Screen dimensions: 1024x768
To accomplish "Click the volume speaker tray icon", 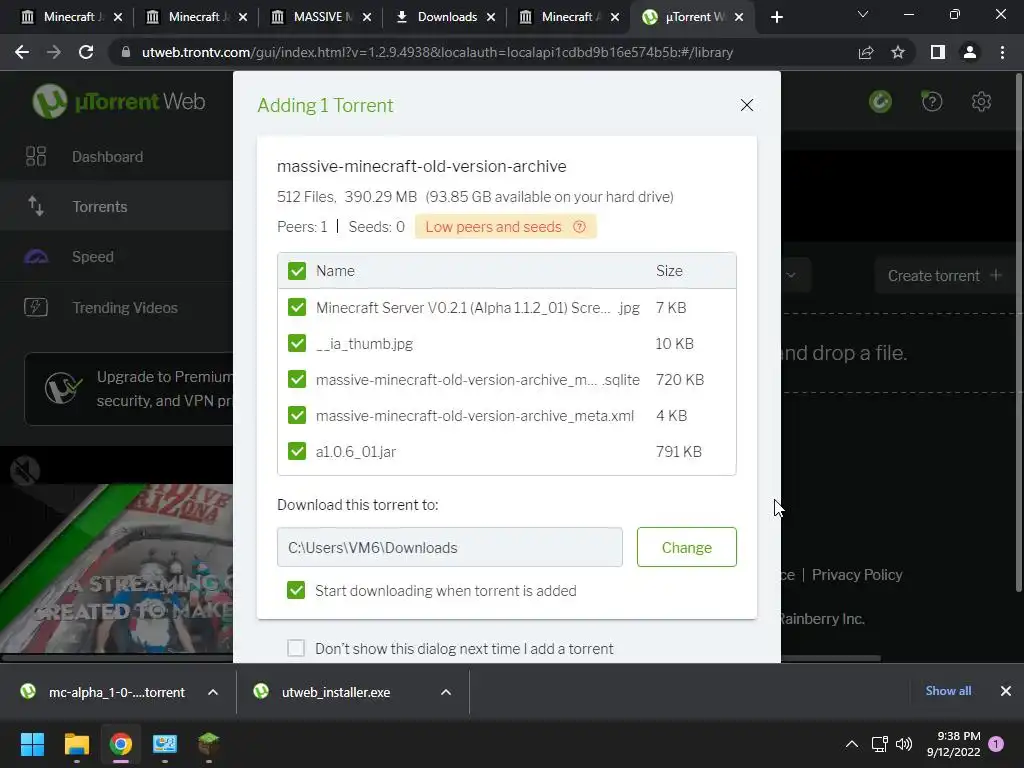I will tap(904, 744).
